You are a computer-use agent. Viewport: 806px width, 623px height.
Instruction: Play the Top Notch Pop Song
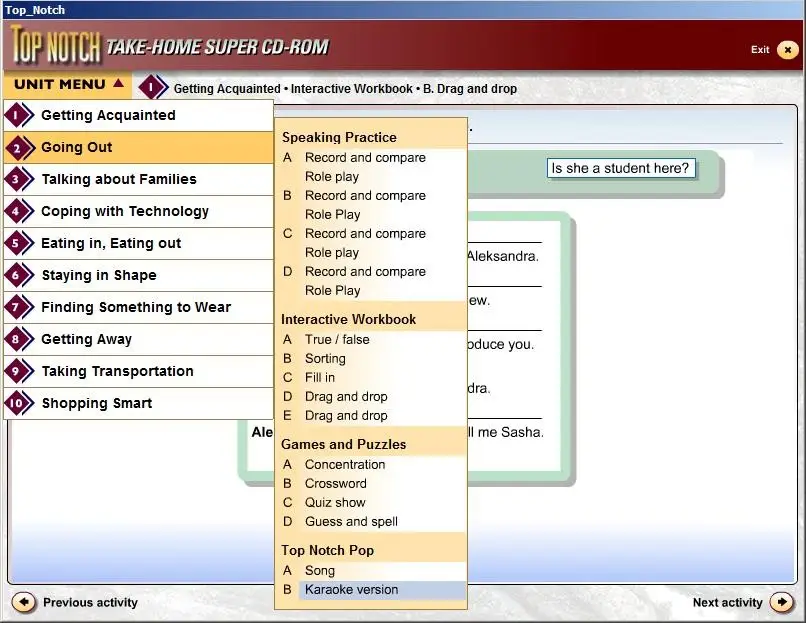pos(319,571)
